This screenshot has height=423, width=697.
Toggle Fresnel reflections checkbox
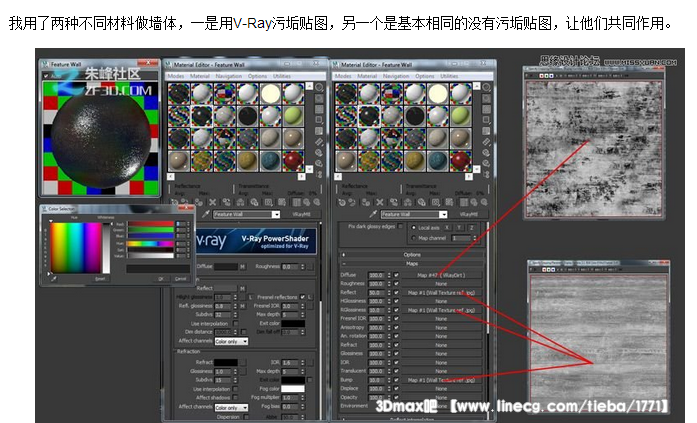coord(302,297)
